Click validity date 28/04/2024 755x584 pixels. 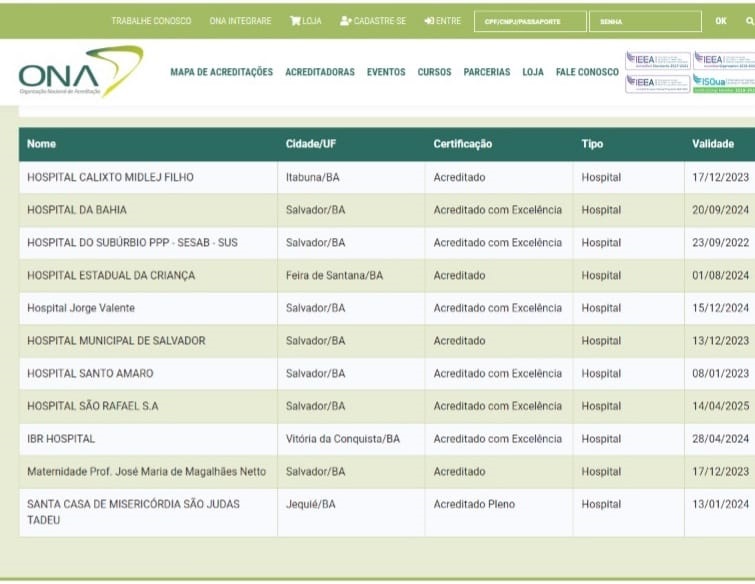tap(720, 439)
